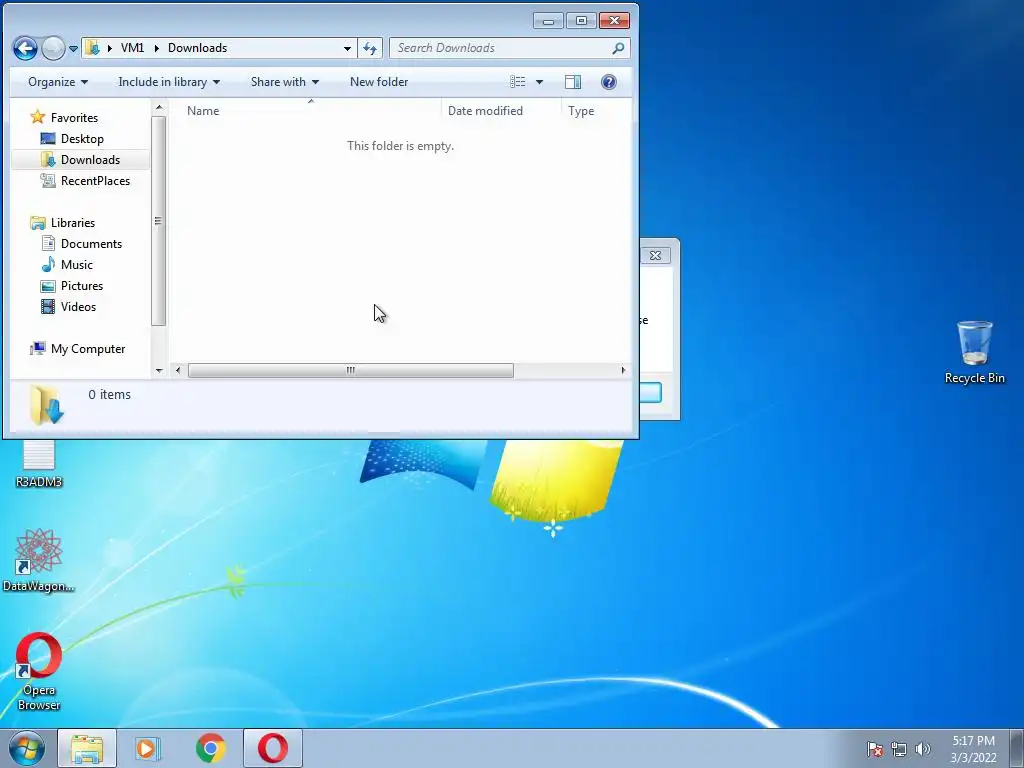Image resolution: width=1024 pixels, height=768 pixels.
Task: Open Documents library
Action: click(91, 244)
